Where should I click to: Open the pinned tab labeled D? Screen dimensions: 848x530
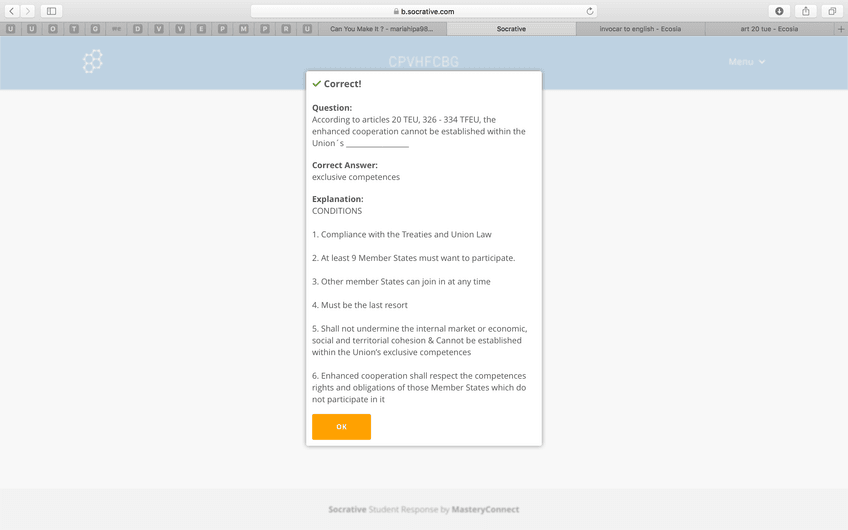[x=137, y=29]
